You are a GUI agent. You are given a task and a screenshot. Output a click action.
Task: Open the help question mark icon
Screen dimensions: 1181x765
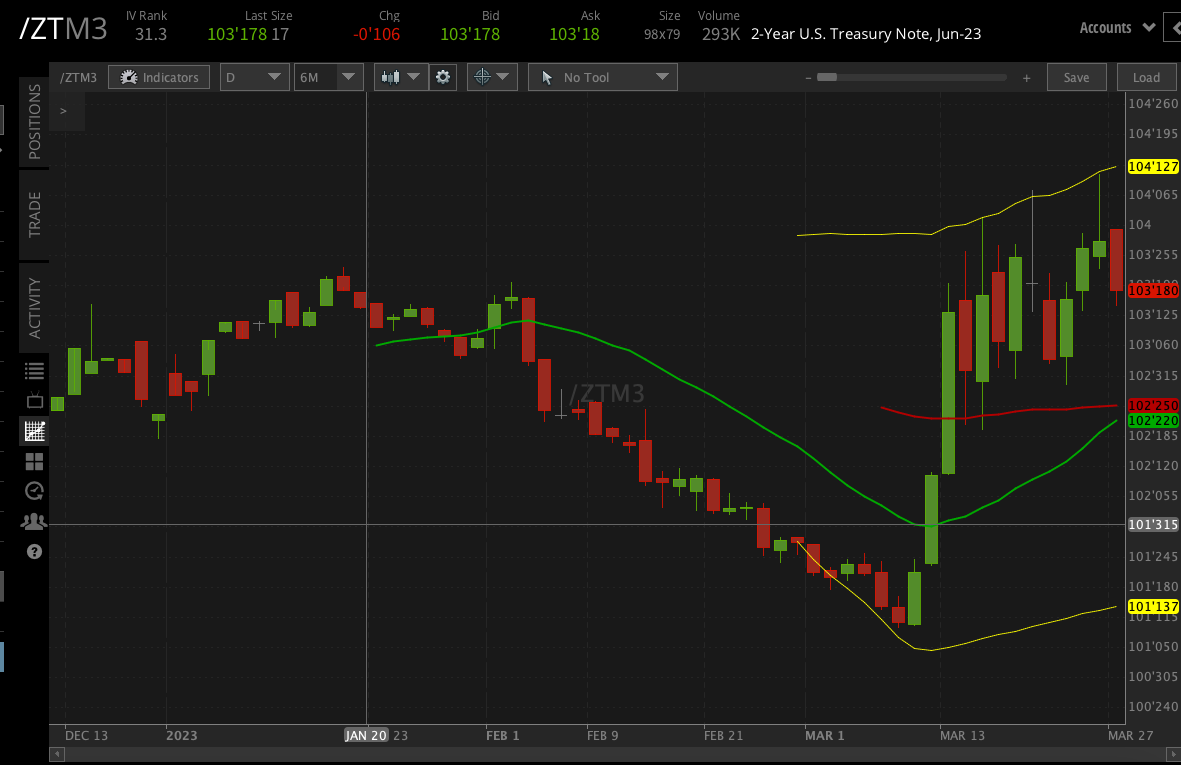click(x=34, y=552)
